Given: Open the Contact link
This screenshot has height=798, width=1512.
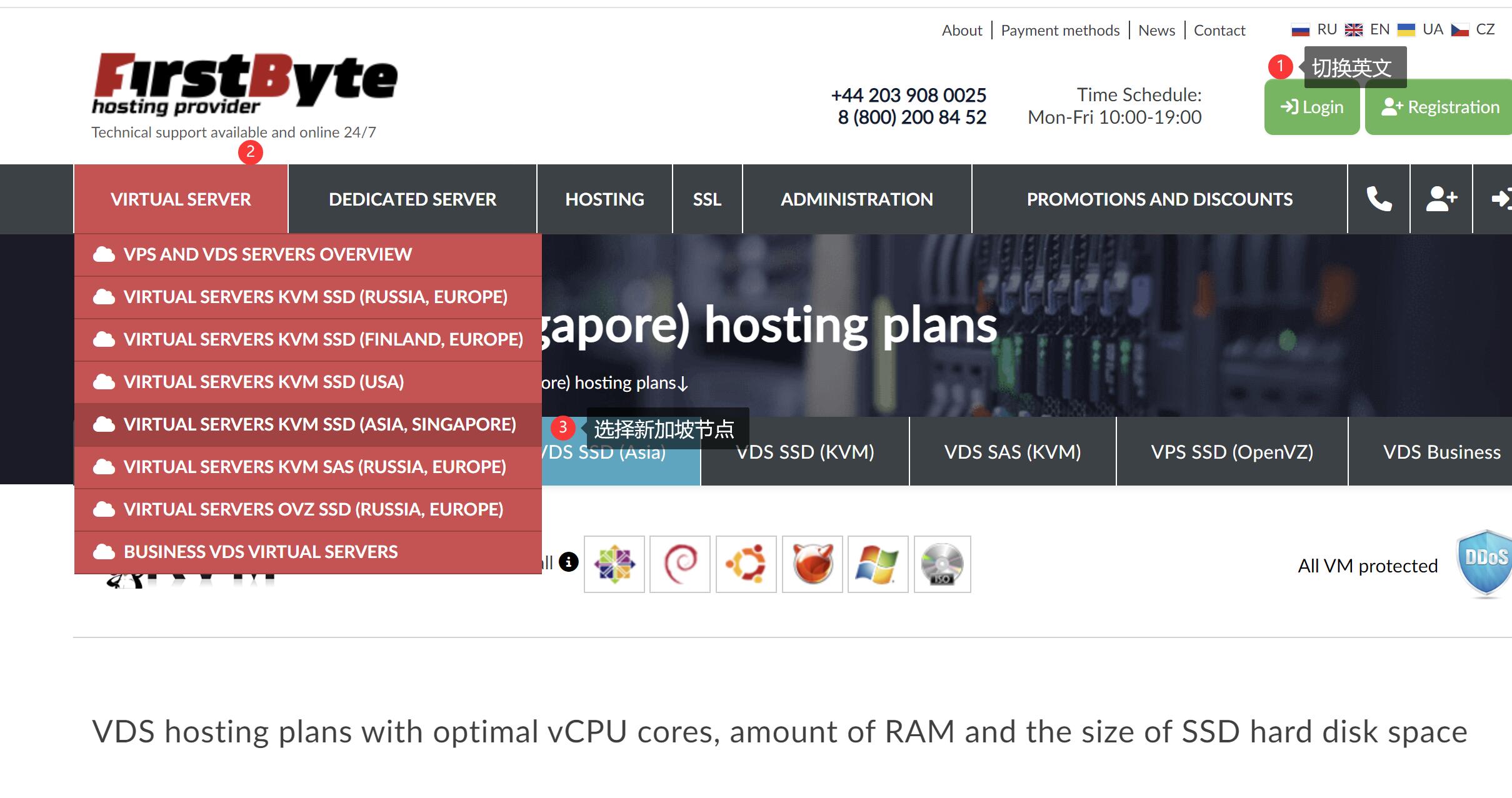Looking at the screenshot, I should click(x=1219, y=30).
